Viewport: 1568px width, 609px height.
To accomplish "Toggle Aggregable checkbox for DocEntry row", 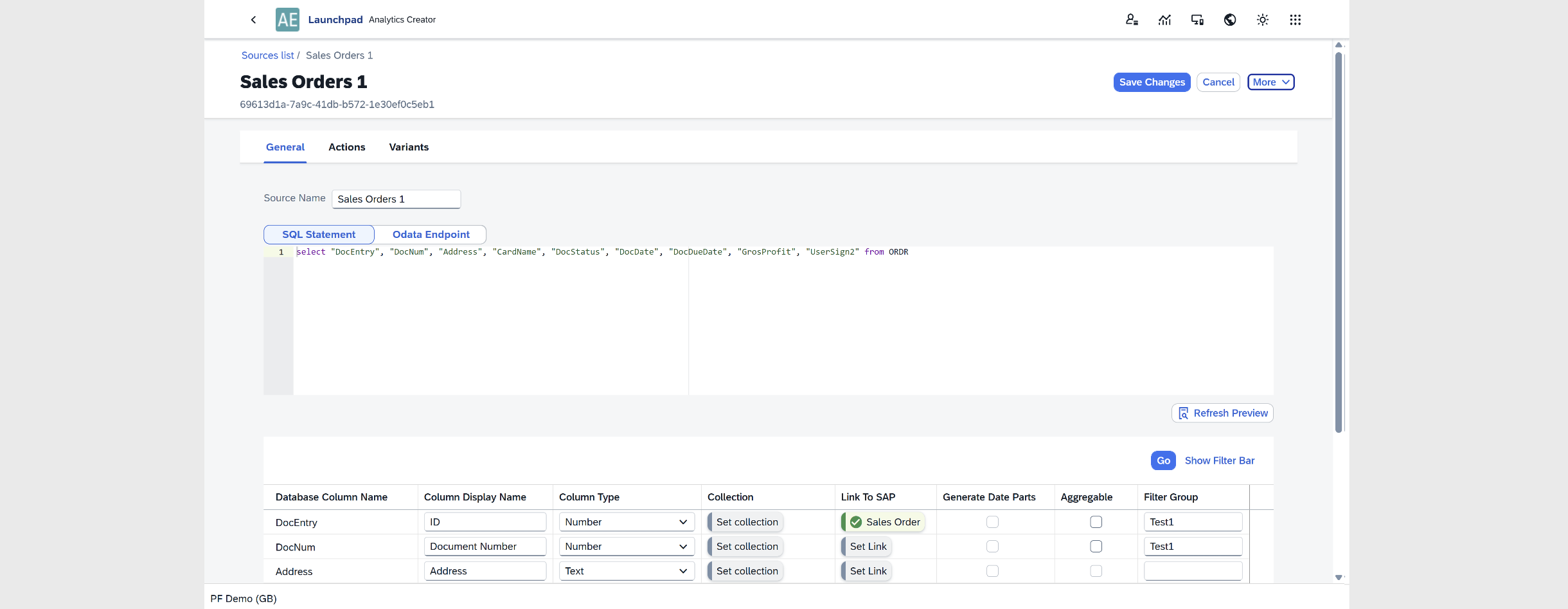I will pyautogui.click(x=1096, y=522).
